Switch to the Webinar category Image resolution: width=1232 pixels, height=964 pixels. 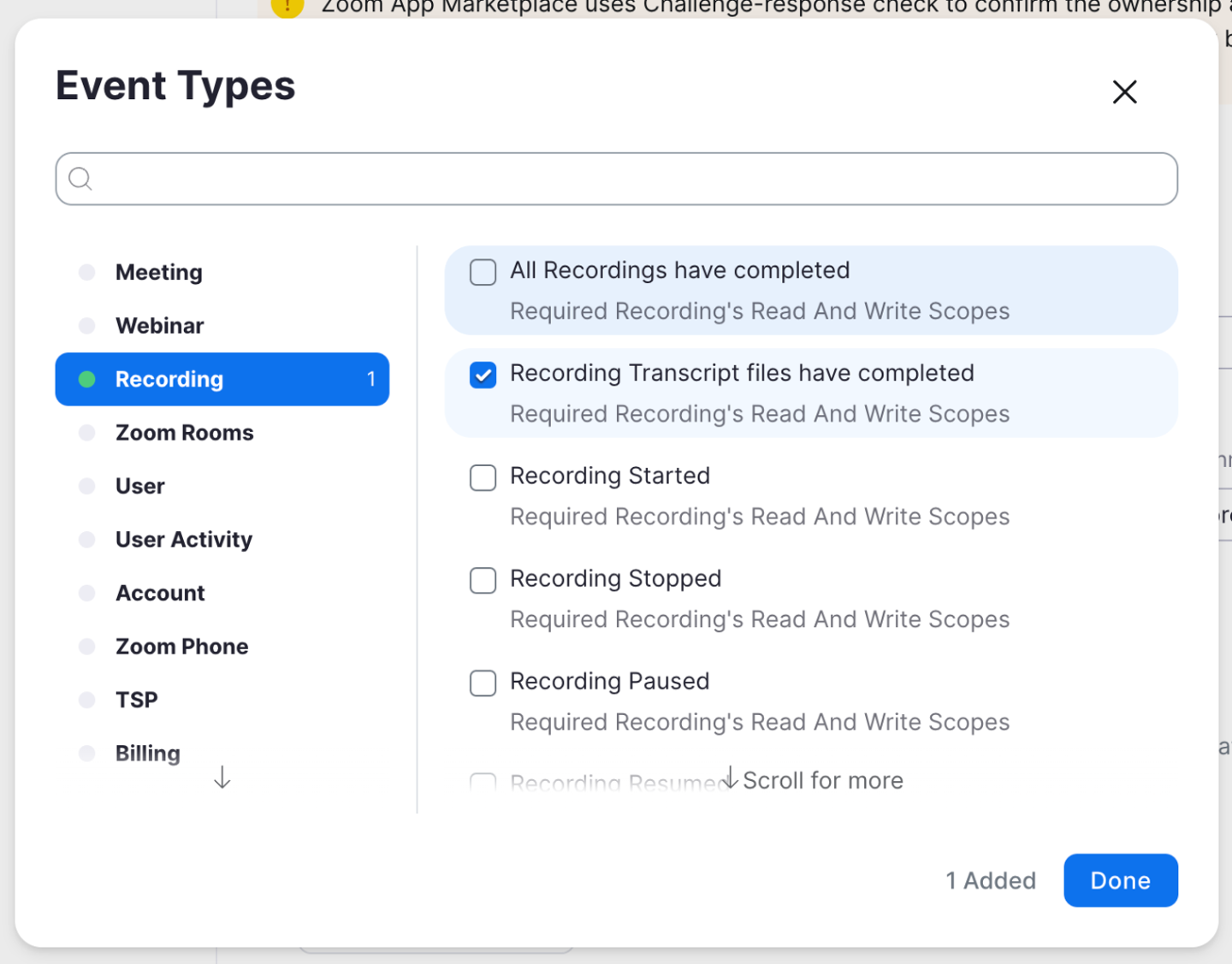coord(160,326)
